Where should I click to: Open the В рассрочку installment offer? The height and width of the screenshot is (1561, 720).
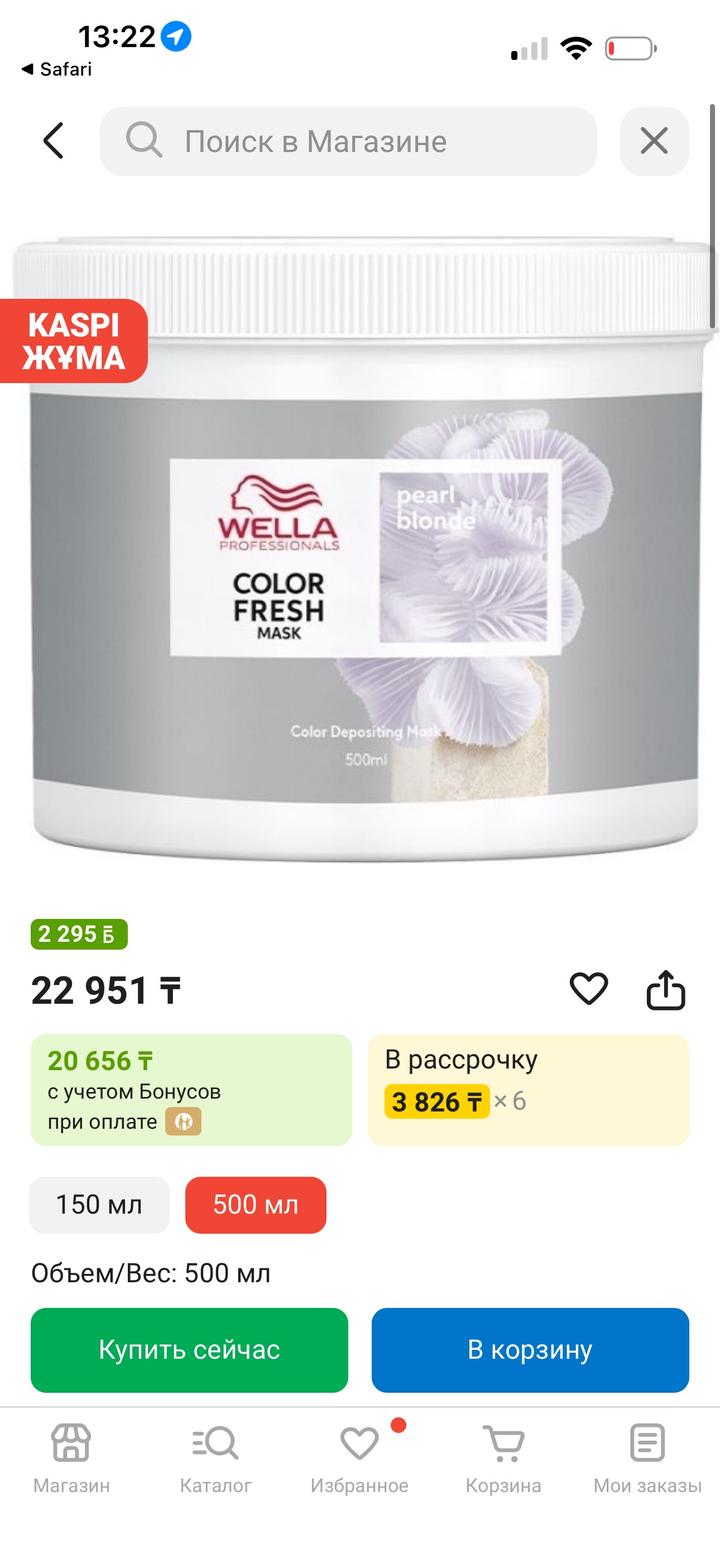click(528, 1089)
